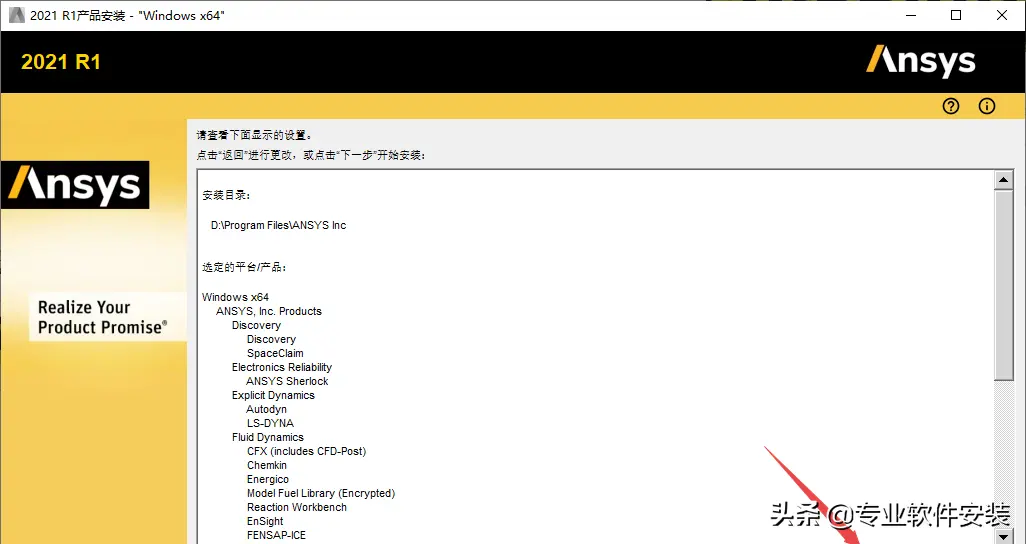Click the CFX (includes CFD-Post) entry
Viewport: 1026px width, 544px height.
pyautogui.click(x=306, y=451)
